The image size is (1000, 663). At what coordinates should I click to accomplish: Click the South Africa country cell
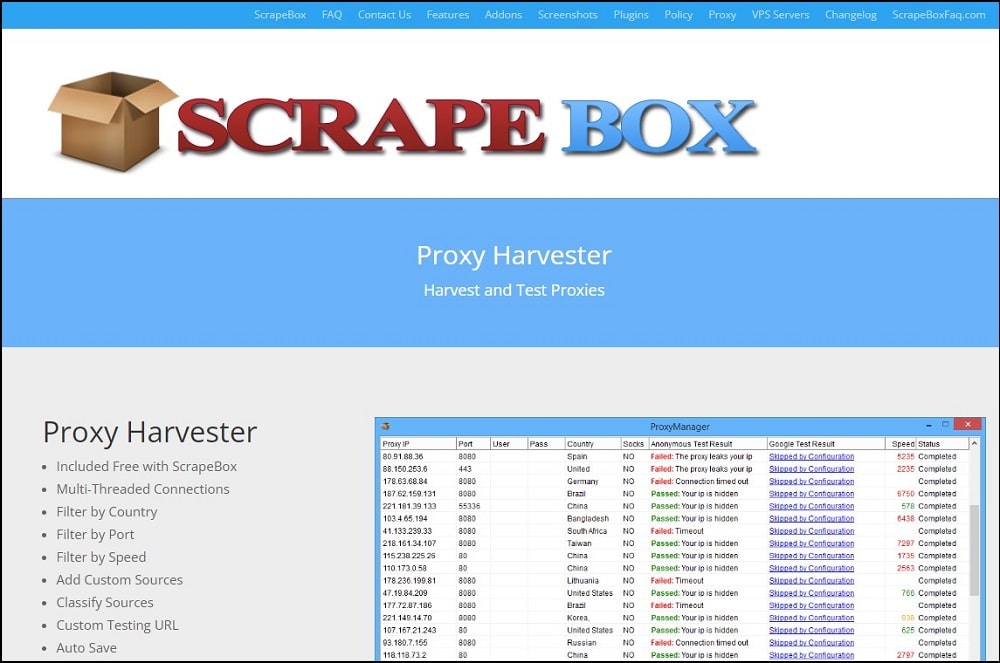point(587,531)
